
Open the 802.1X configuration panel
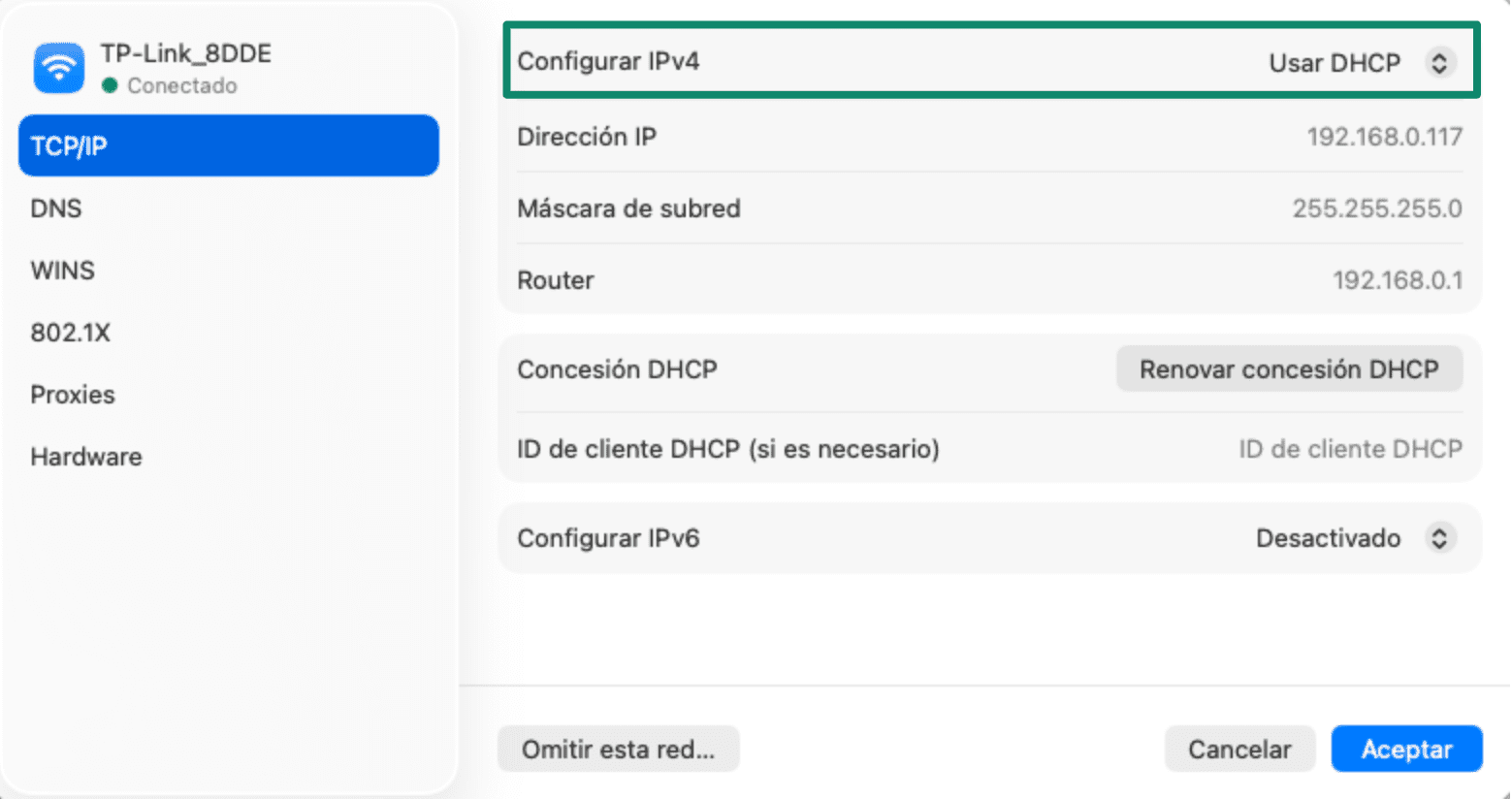coord(71,332)
